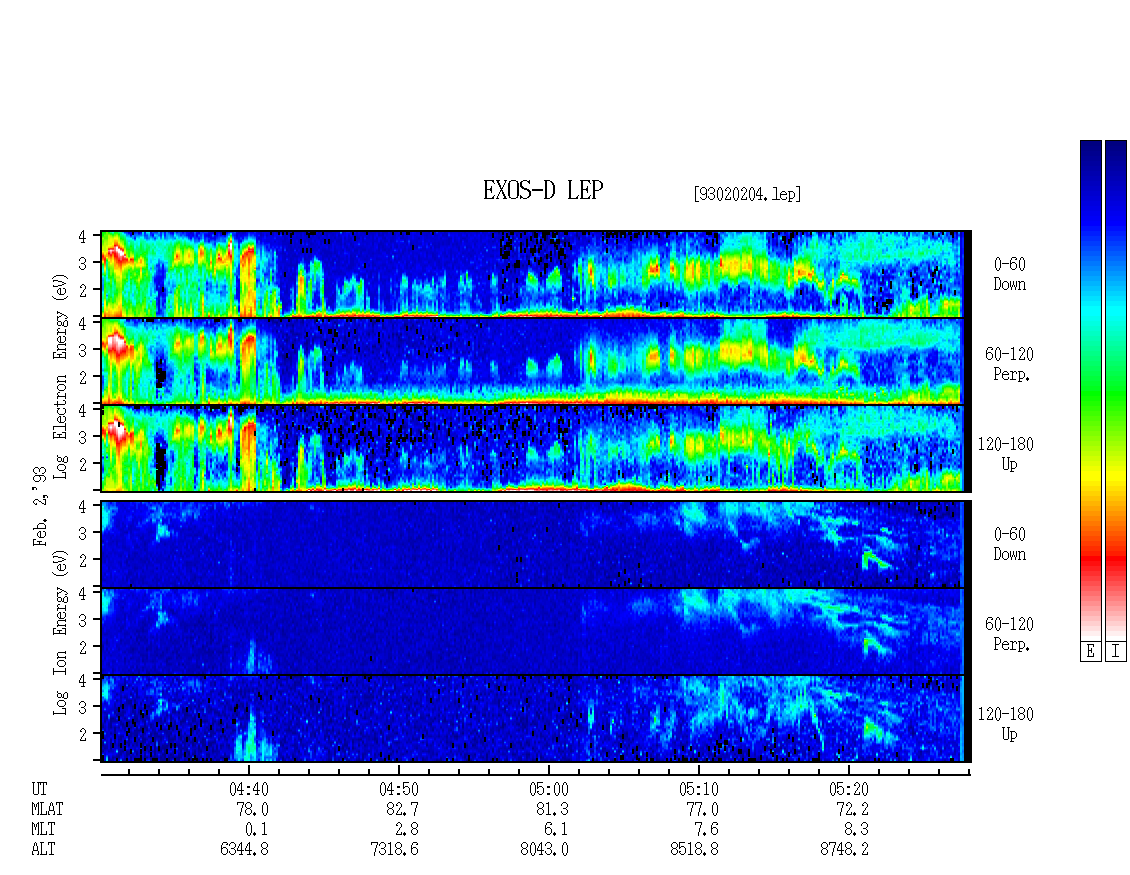This screenshot has height=875, width=1130.
Task: Select the boxed I label under color bar
Action: [1116, 652]
